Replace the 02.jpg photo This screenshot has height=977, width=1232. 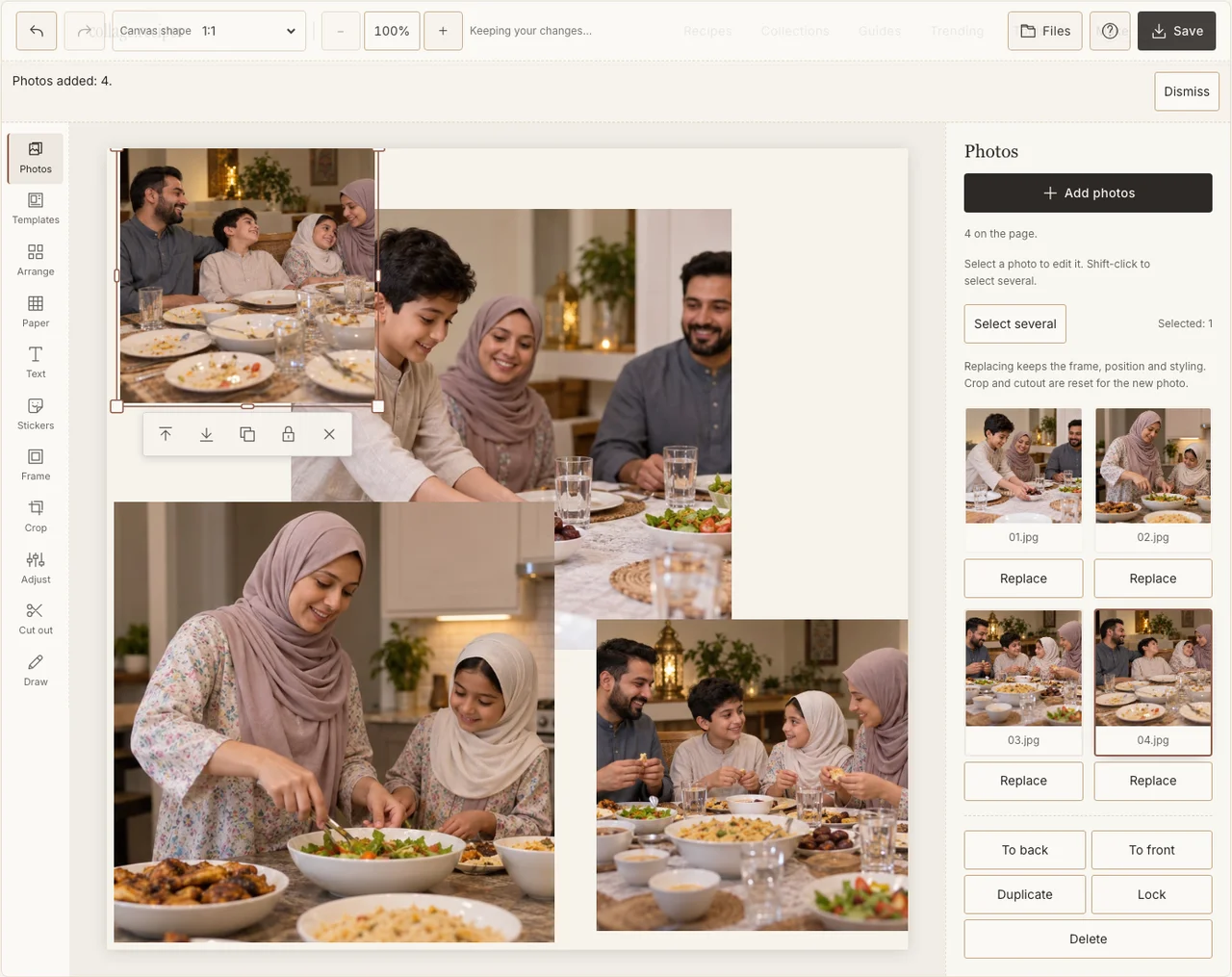[x=1153, y=578]
